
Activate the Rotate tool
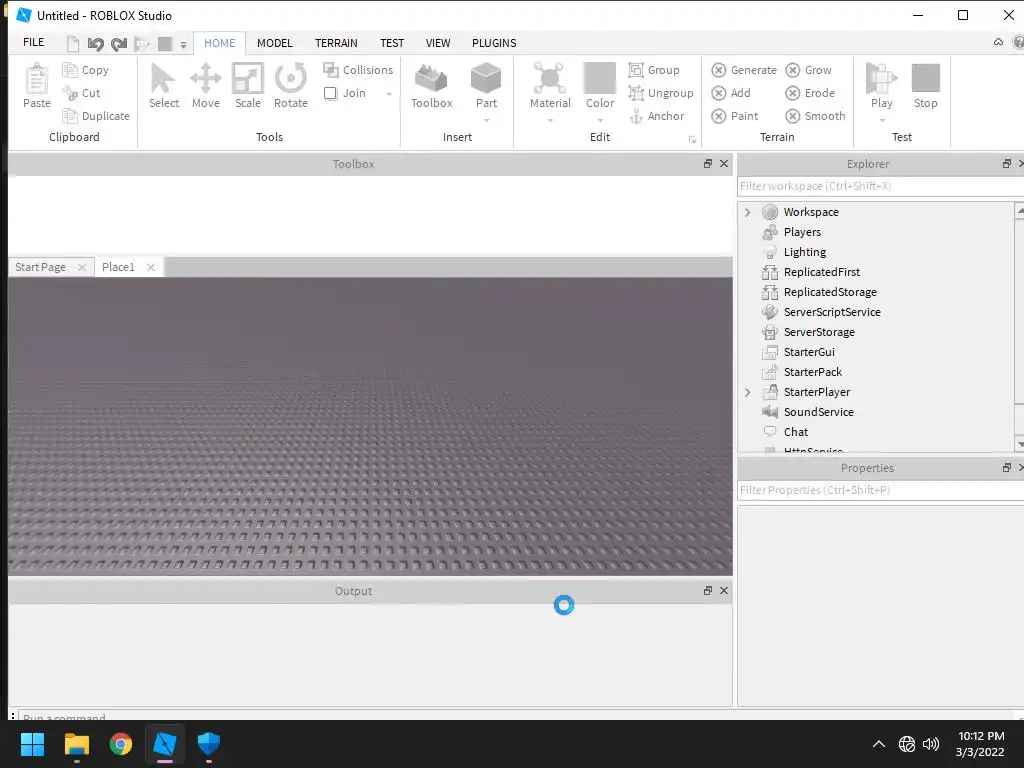coord(291,79)
